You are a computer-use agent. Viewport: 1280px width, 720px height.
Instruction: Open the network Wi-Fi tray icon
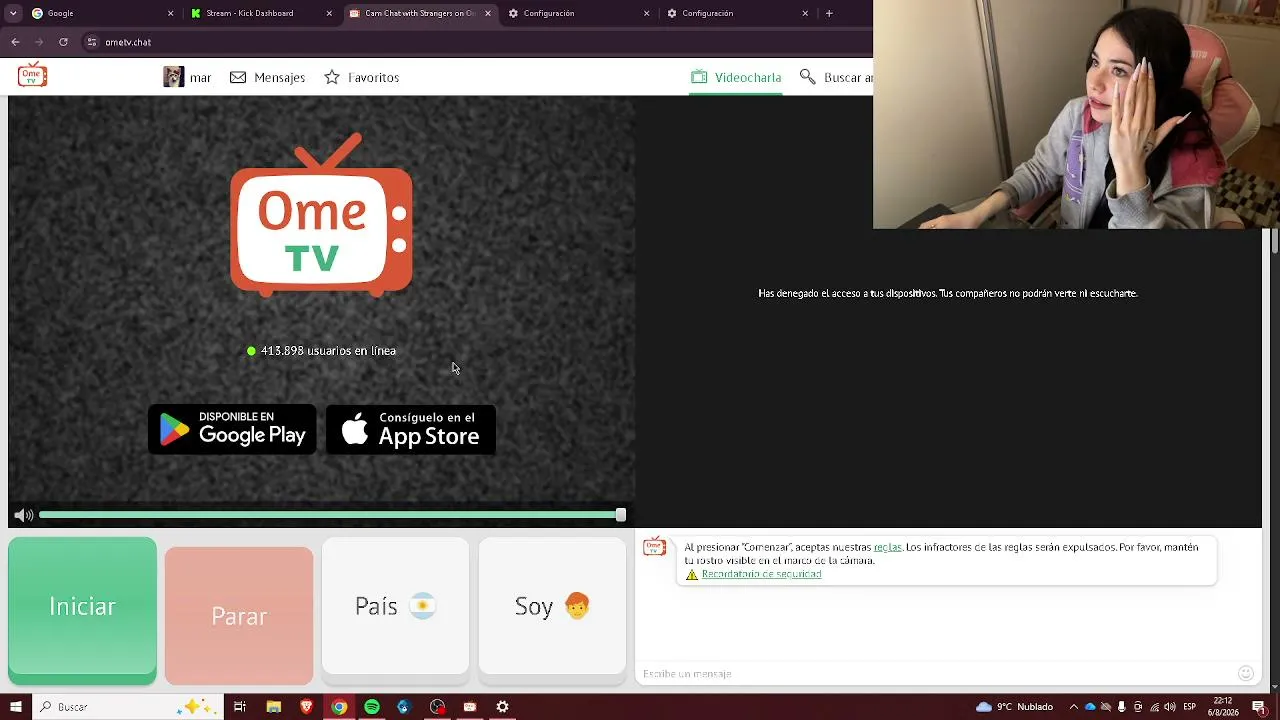click(x=1154, y=707)
